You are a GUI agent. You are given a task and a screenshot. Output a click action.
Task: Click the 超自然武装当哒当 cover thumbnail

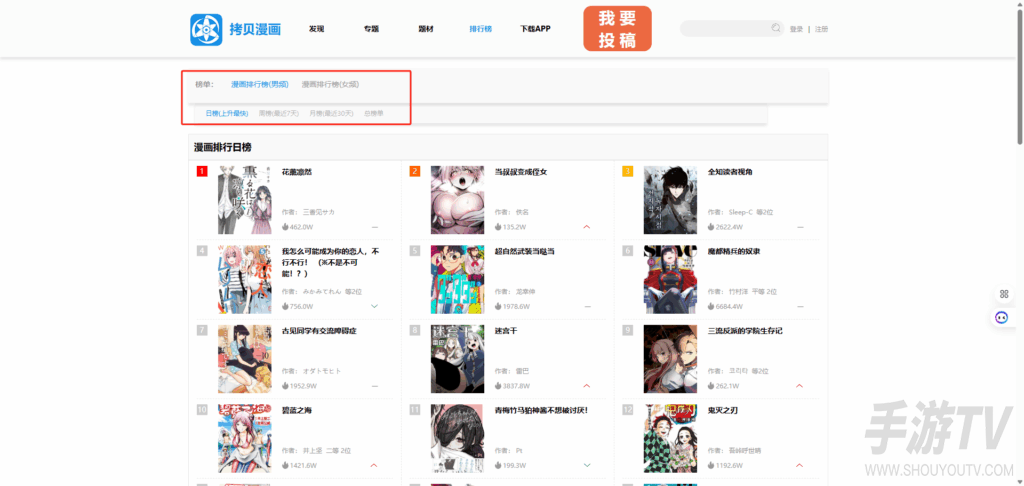pyautogui.click(x=457, y=280)
